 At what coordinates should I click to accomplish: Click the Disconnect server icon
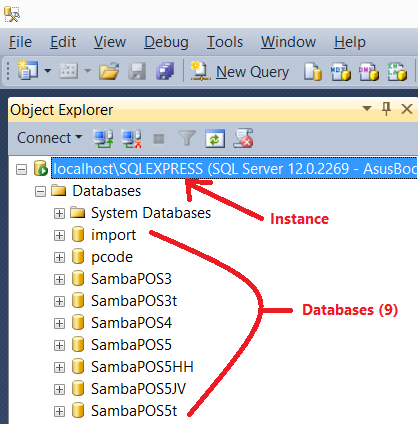131,138
